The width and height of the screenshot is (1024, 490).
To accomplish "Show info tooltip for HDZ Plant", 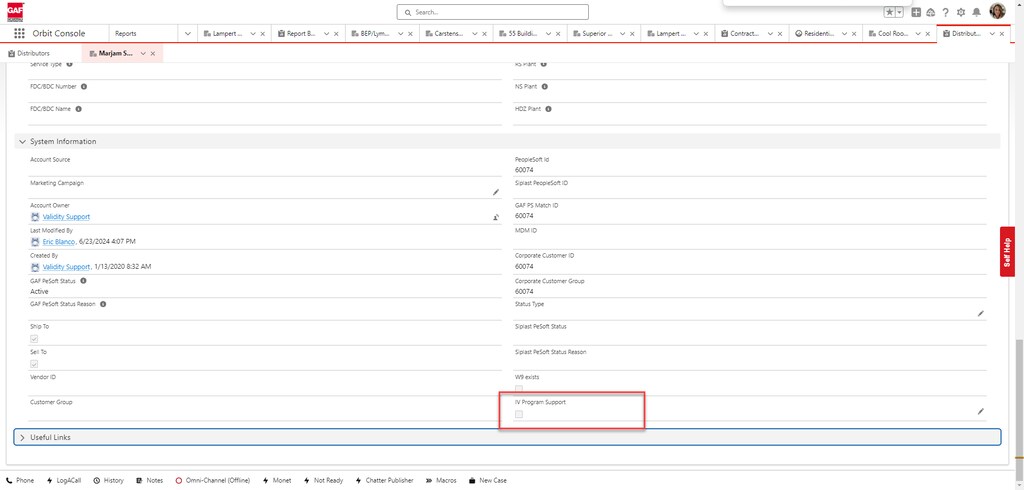I will point(549,109).
